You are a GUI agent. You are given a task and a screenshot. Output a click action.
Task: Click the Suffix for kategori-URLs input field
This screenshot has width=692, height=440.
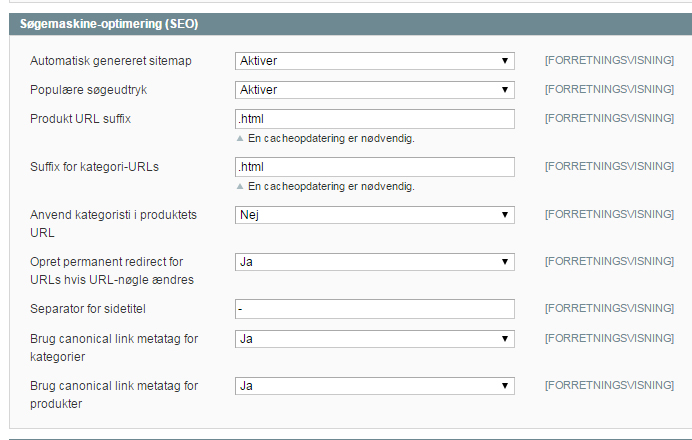[x=375, y=167]
